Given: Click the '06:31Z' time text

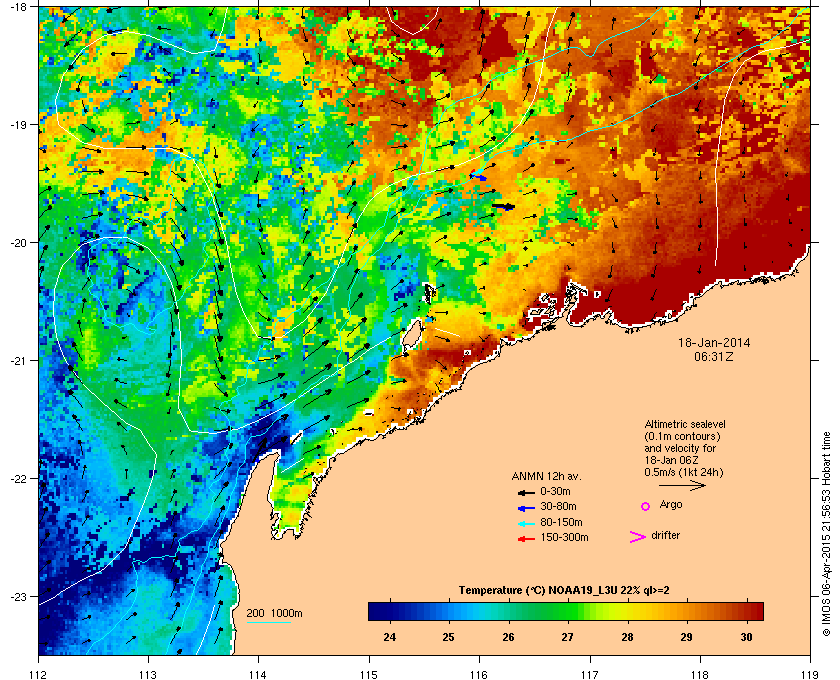Looking at the screenshot, I should (714, 356).
